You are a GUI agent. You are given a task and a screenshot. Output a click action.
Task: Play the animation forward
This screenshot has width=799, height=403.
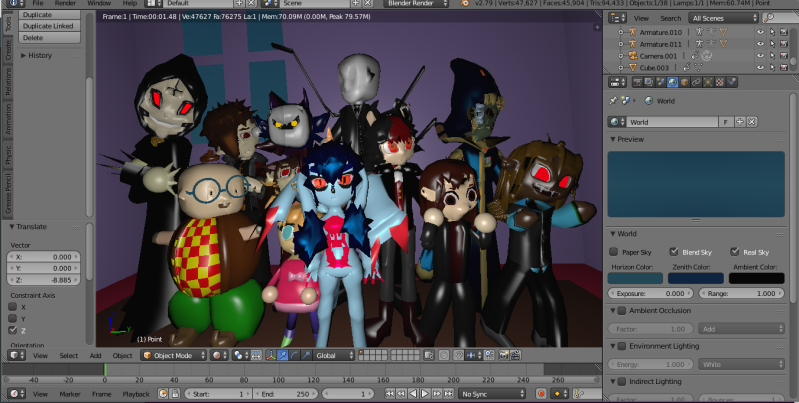[x=424, y=394]
